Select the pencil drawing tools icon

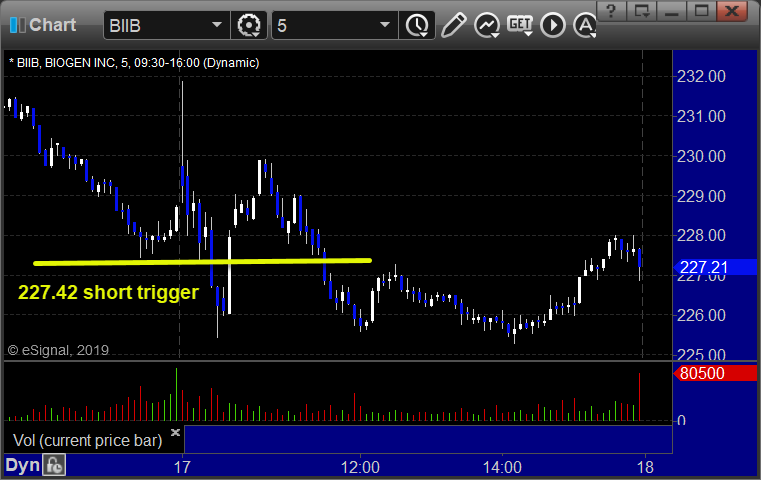[453, 25]
